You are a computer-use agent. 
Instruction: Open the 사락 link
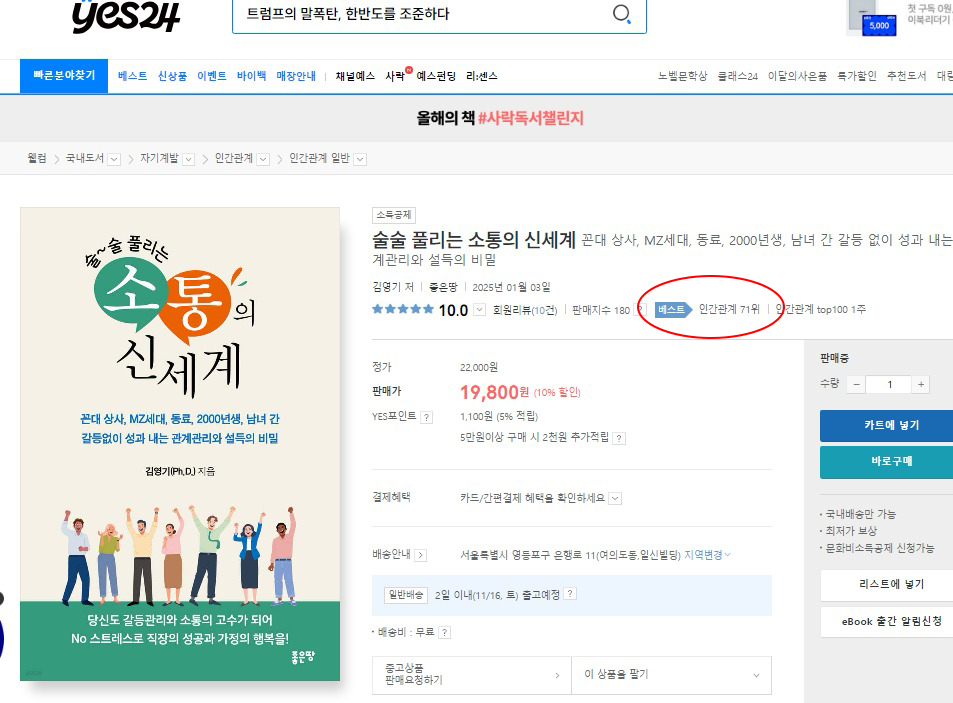click(x=395, y=76)
